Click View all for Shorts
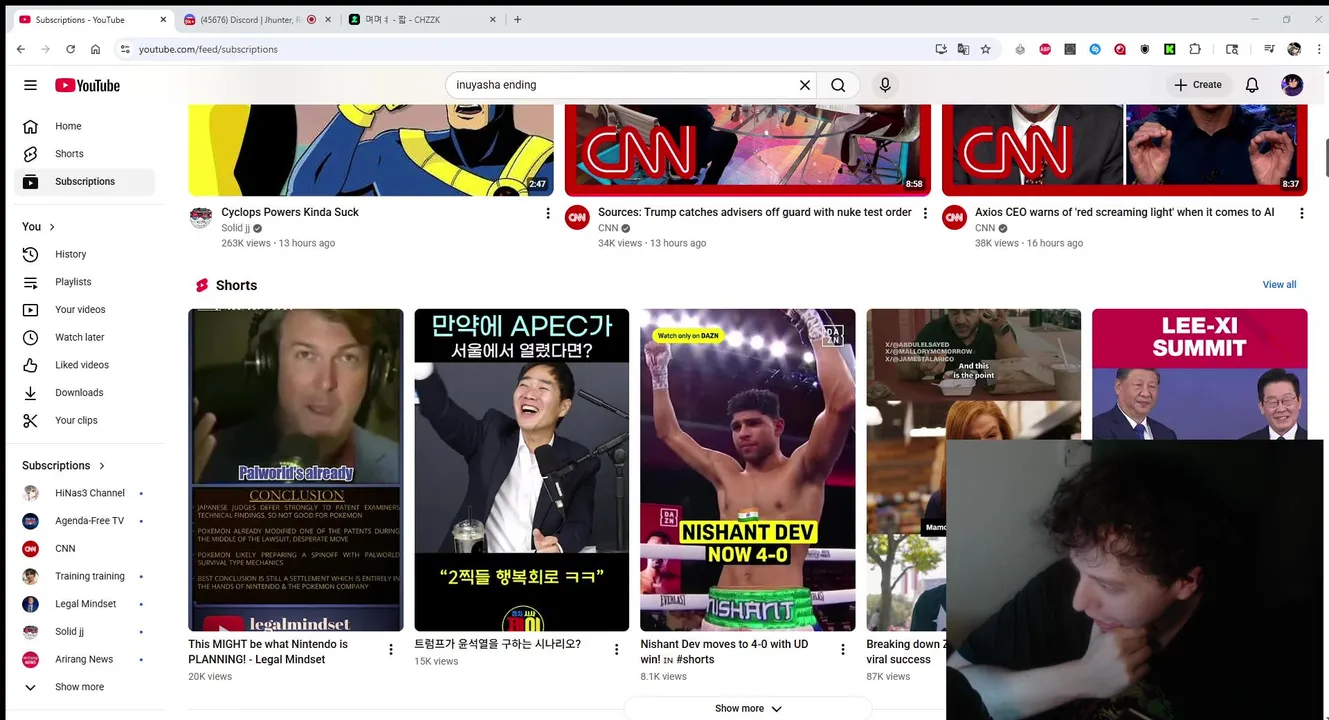 point(1279,285)
